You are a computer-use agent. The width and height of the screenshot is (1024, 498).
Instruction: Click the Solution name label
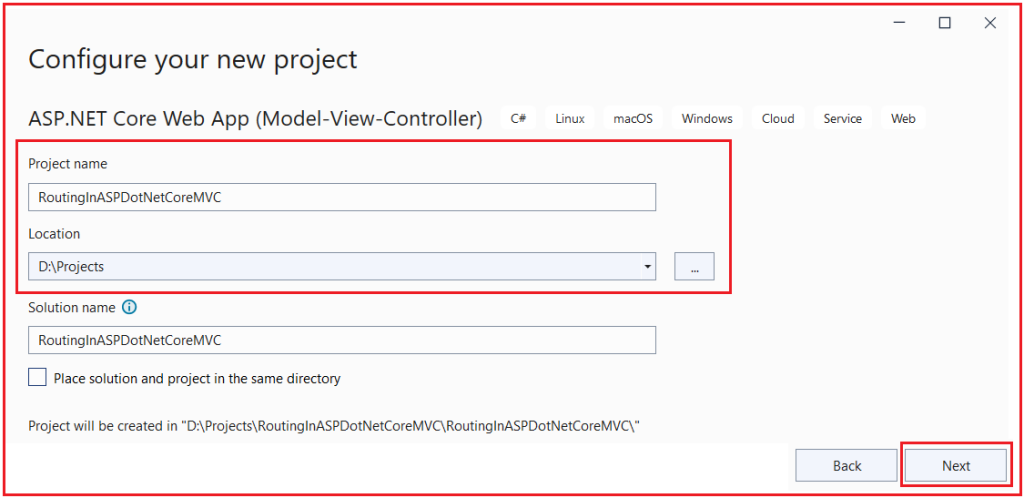(x=72, y=307)
